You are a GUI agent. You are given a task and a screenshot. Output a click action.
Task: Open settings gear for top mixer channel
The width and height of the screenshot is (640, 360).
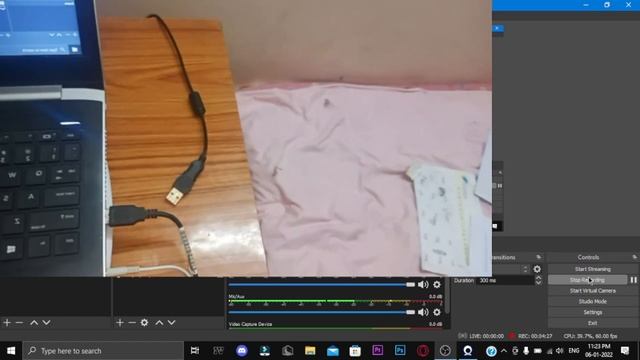click(437, 284)
